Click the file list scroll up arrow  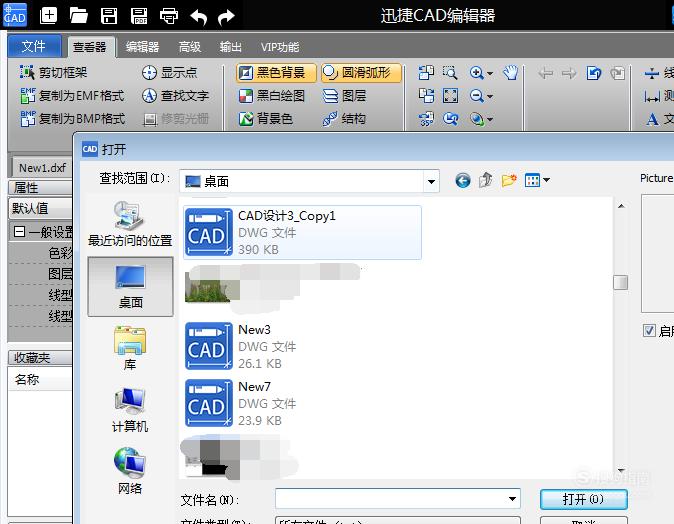pos(621,206)
